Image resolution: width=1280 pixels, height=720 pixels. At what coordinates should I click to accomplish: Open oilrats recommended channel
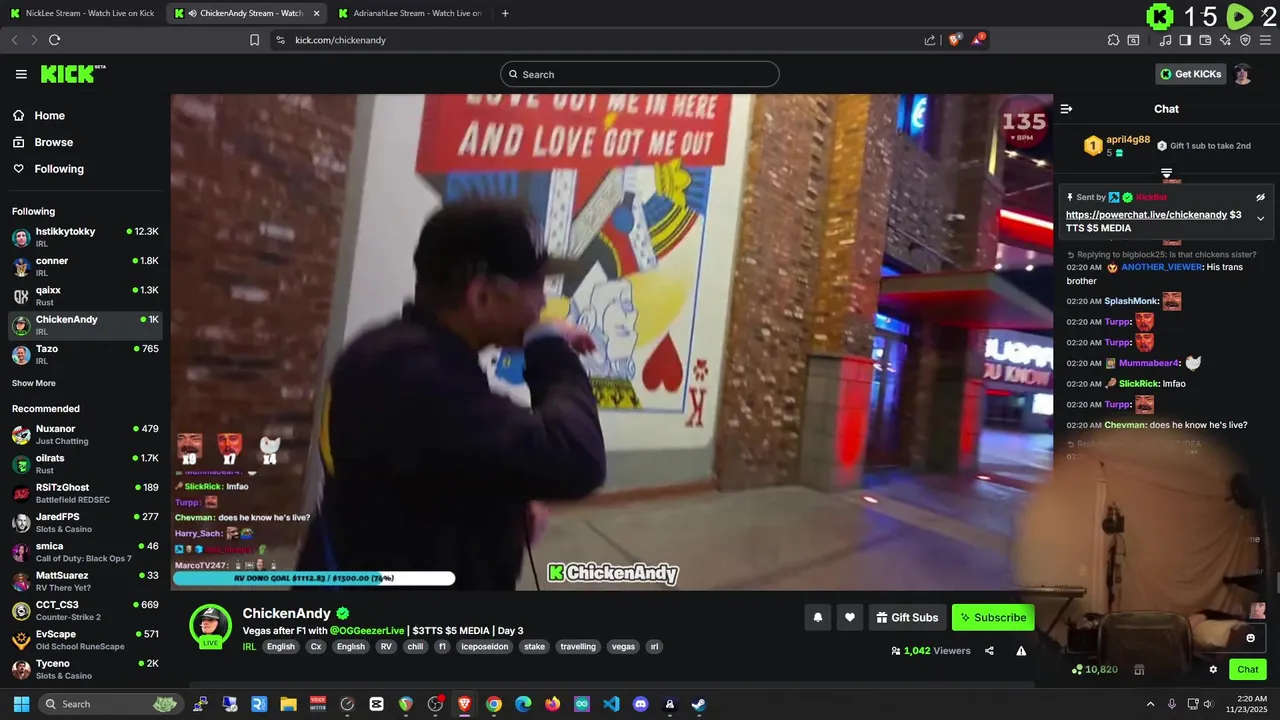coord(85,464)
